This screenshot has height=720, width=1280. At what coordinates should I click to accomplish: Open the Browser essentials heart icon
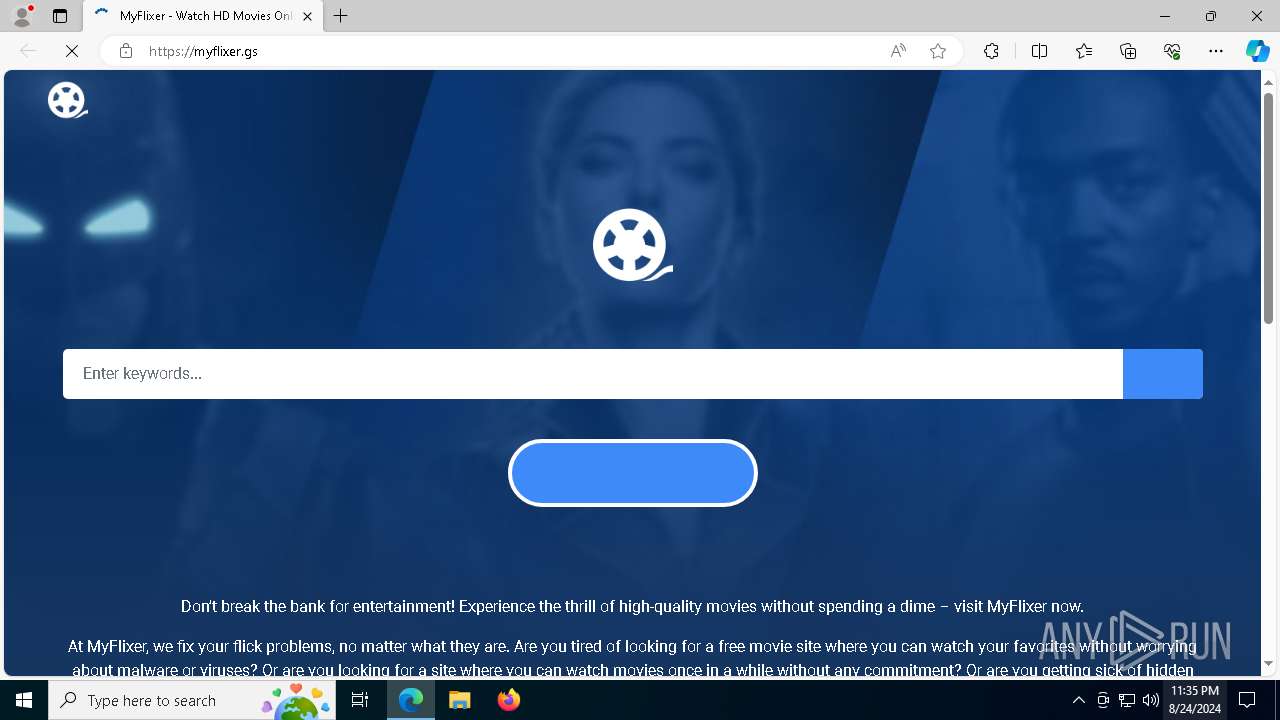pos(1172,51)
